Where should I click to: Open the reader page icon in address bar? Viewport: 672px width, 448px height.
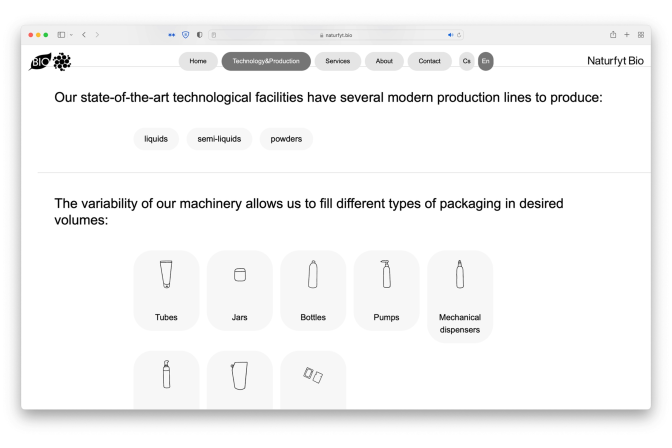pyautogui.click(x=214, y=35)
